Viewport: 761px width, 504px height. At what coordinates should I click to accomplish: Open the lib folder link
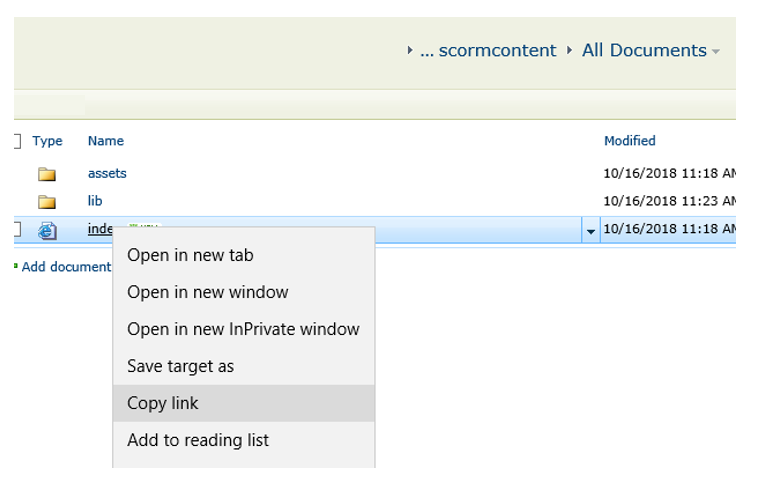(x=95, y=201)
